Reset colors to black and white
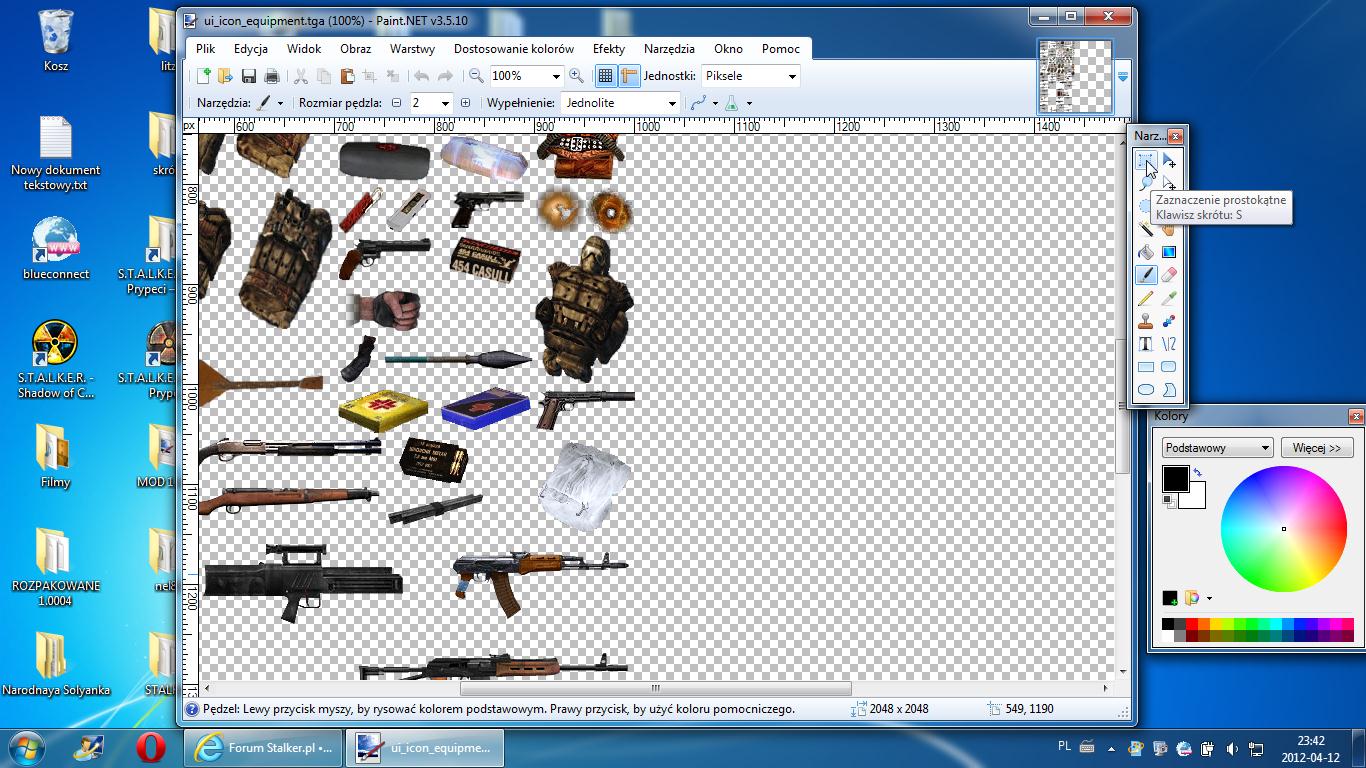This screenshot has width=1366, height=768. [x=1168, y=500]
